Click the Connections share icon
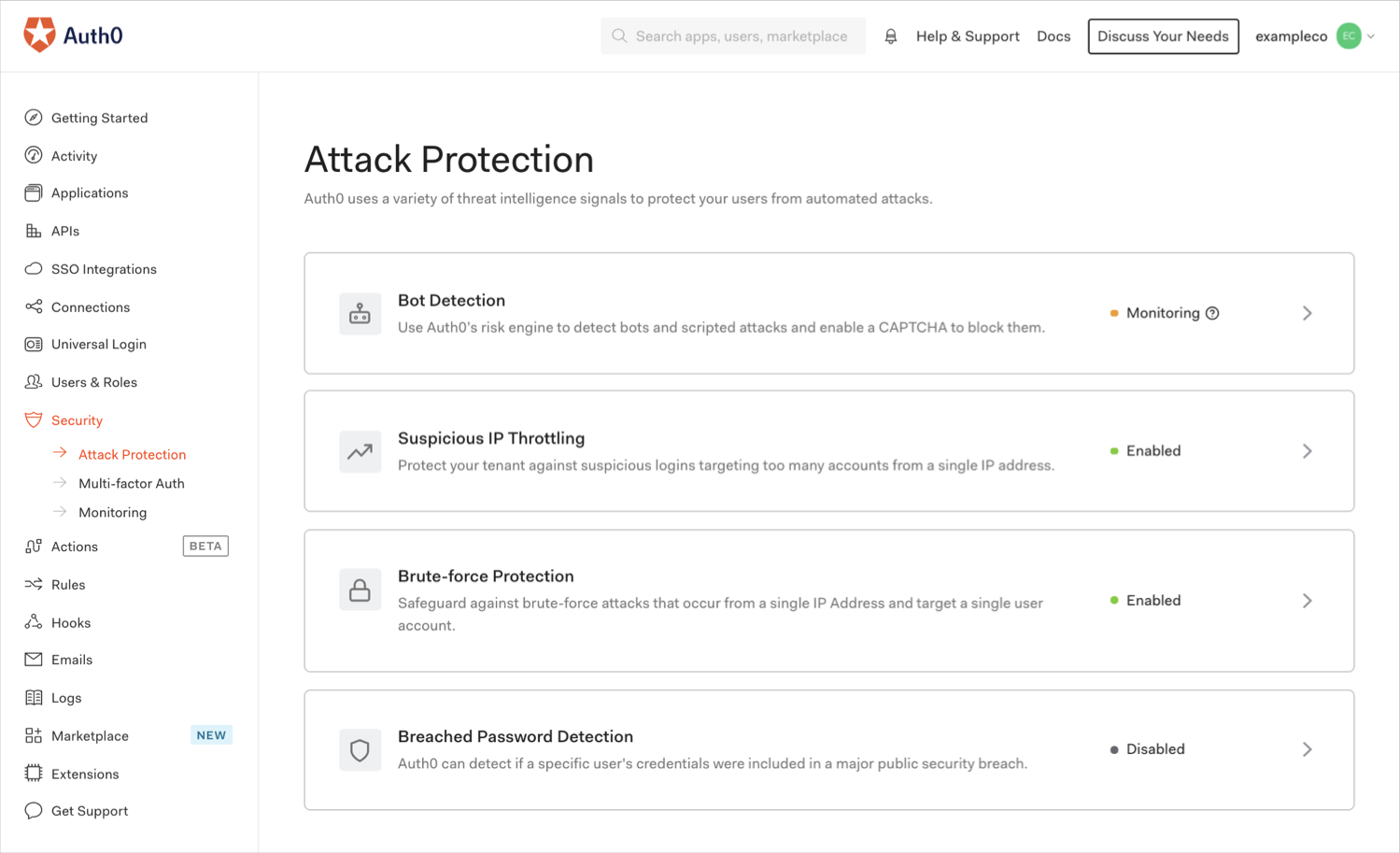The image size is (1400, 853). pyautogui.click(x=34, y=306)
